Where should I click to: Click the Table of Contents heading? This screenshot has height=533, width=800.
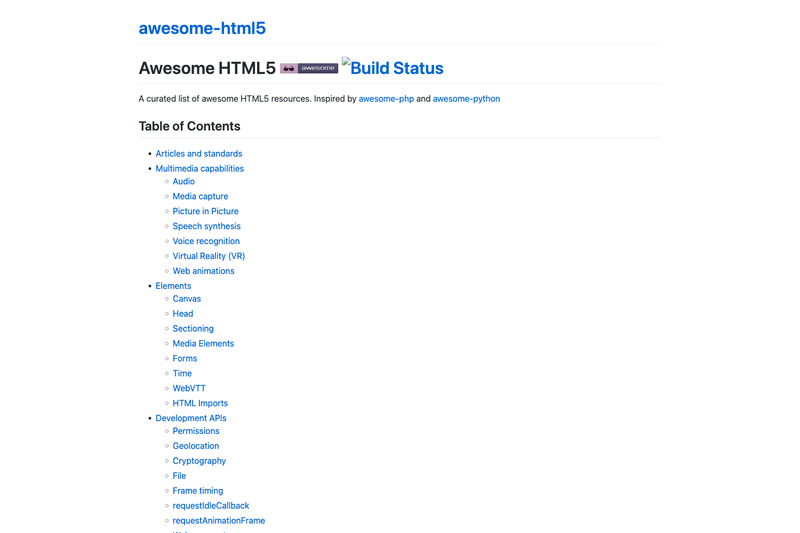(x=189, y=126)
